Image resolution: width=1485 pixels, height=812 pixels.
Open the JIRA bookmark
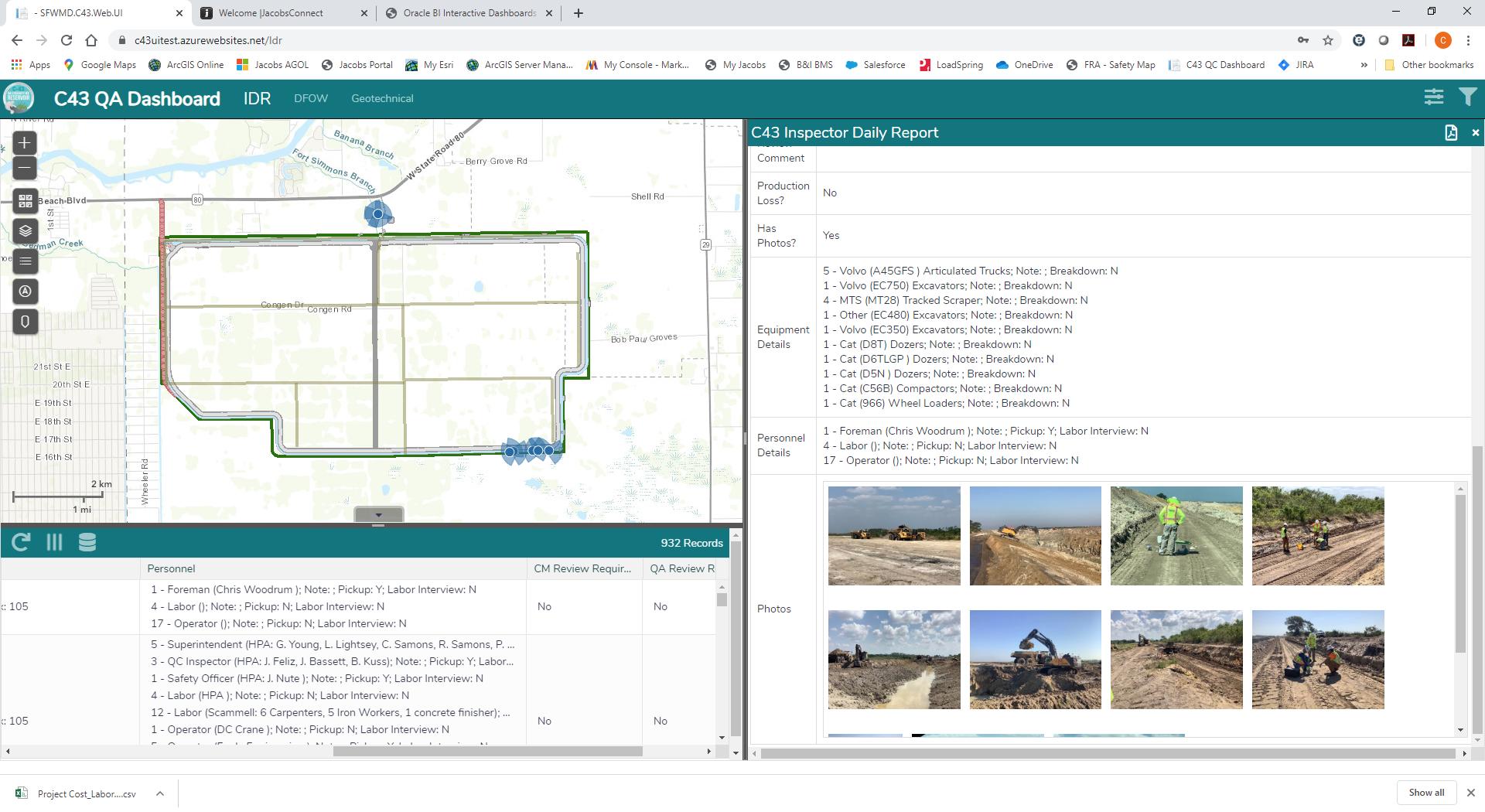[x=1296, y=65]
